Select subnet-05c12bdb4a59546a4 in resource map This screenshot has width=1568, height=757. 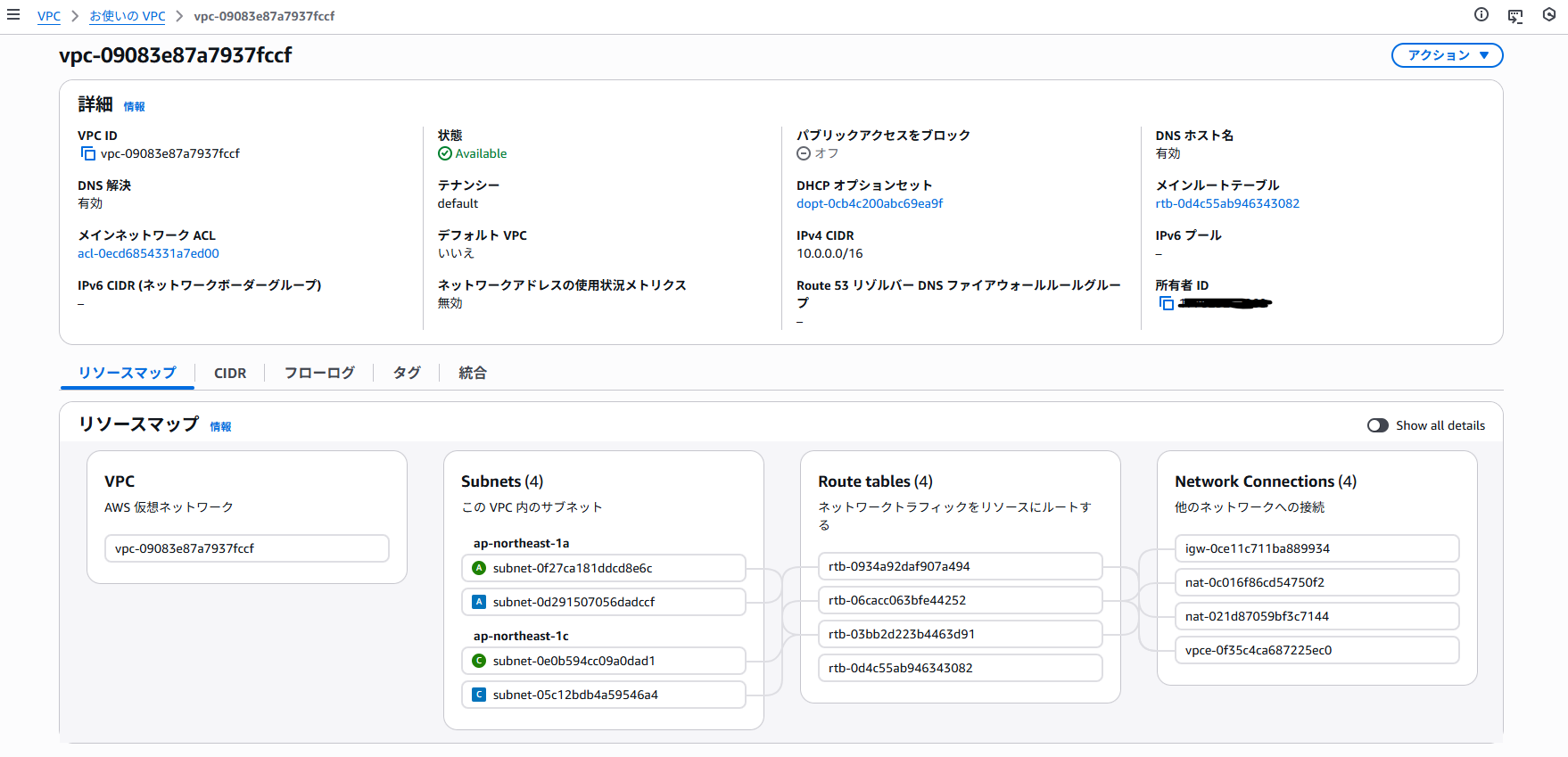[x=604, y=695]
